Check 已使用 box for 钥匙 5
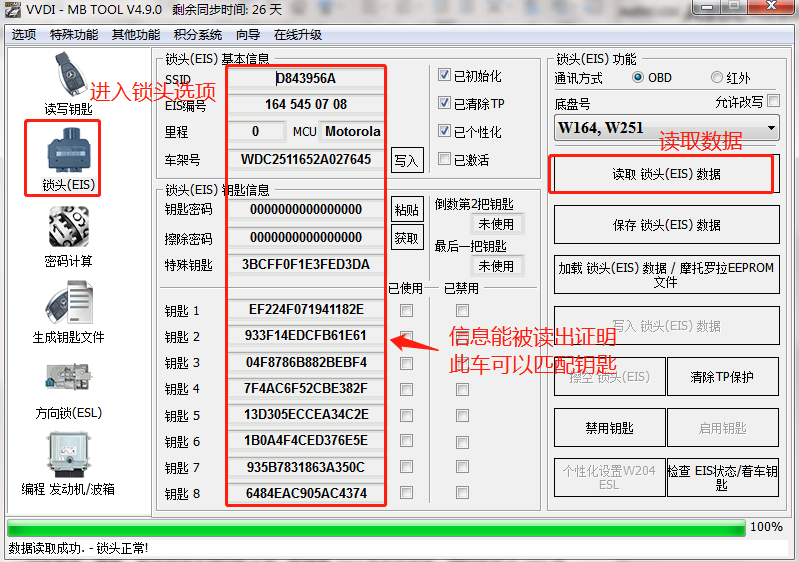Image resolution: width=799 pixels, height=562 pixels. point(406,416)
